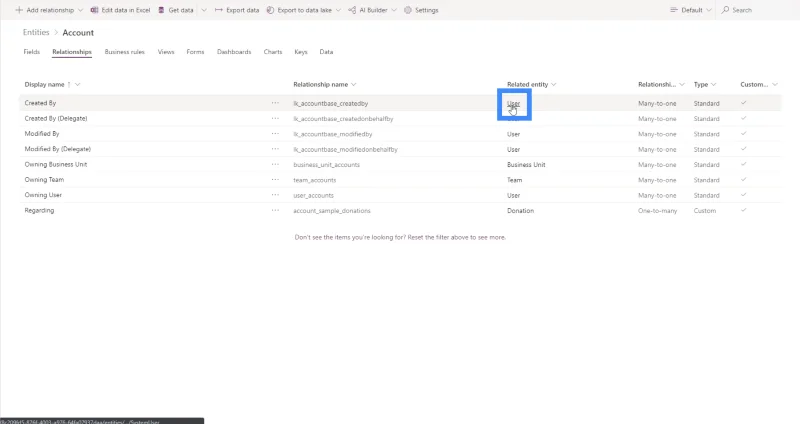800x424 pixels.
Task: Open Related entity column filter chevron
Action: coord(554,84)
